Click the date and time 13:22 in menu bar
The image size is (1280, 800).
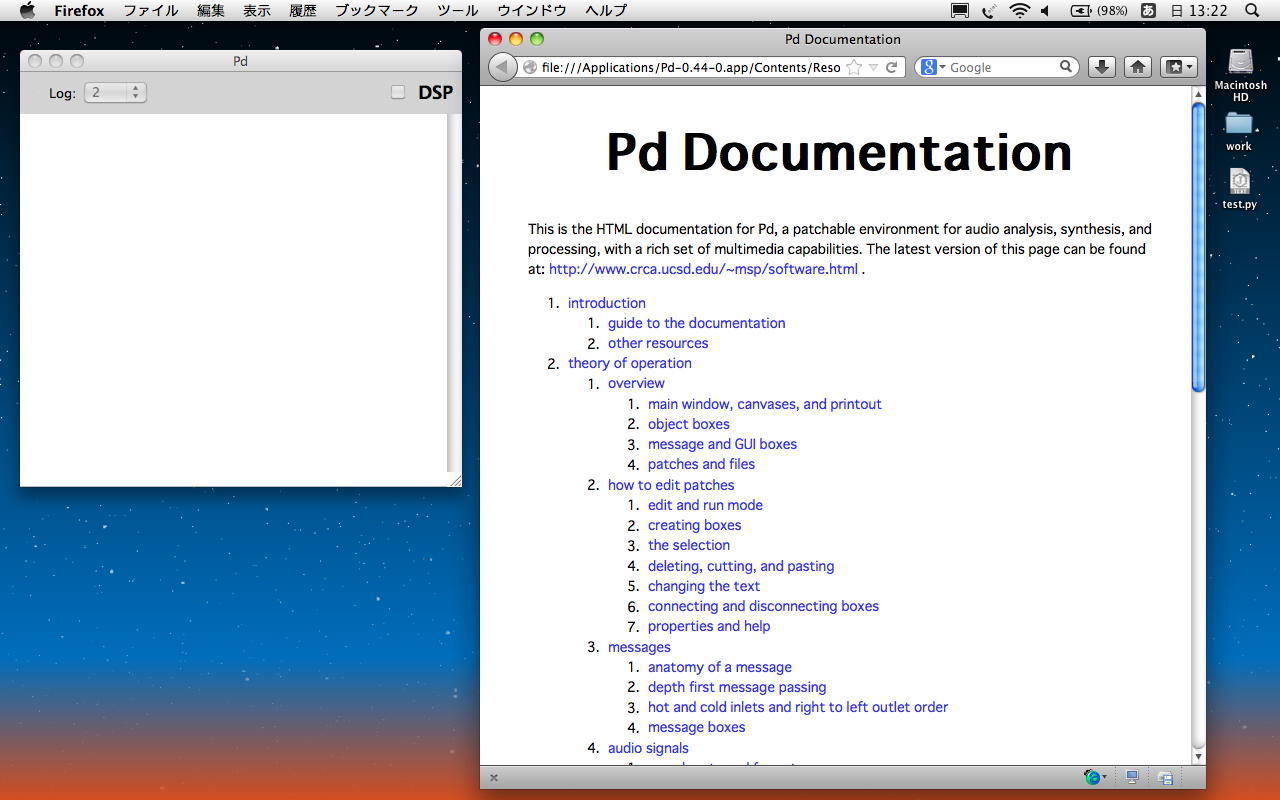[1198, 11]
